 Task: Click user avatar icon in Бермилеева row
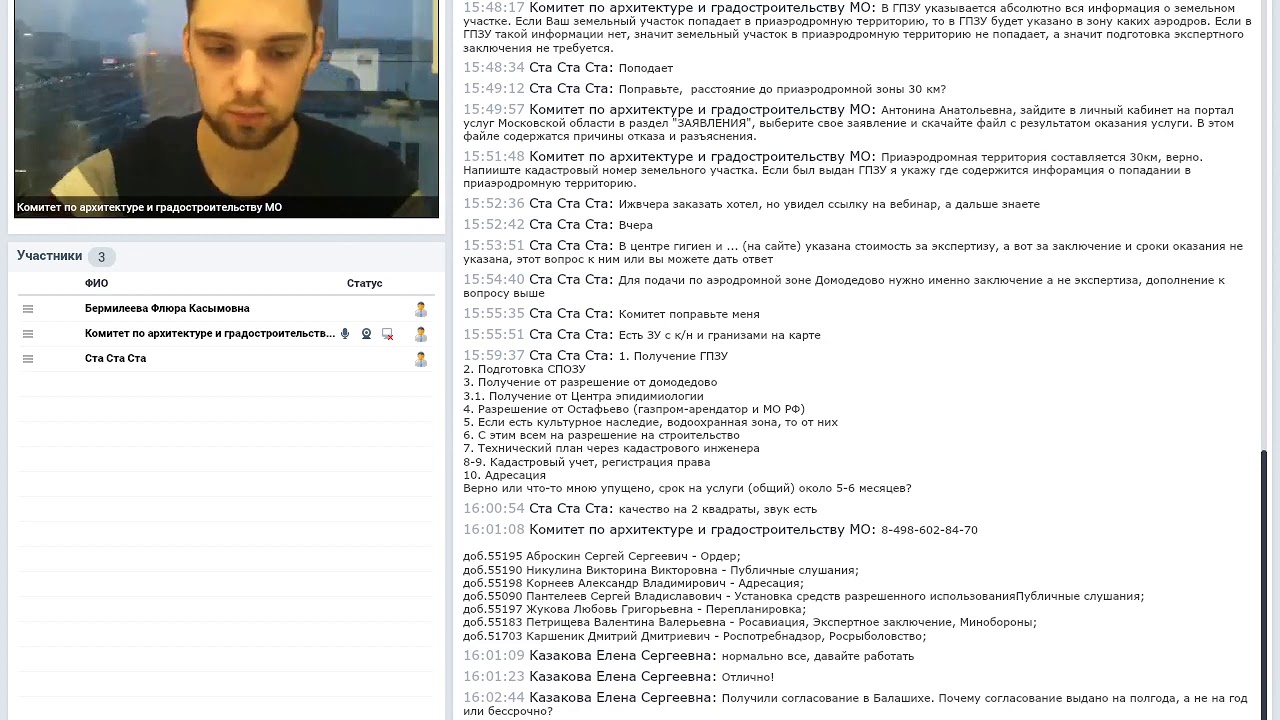point(421,309)
